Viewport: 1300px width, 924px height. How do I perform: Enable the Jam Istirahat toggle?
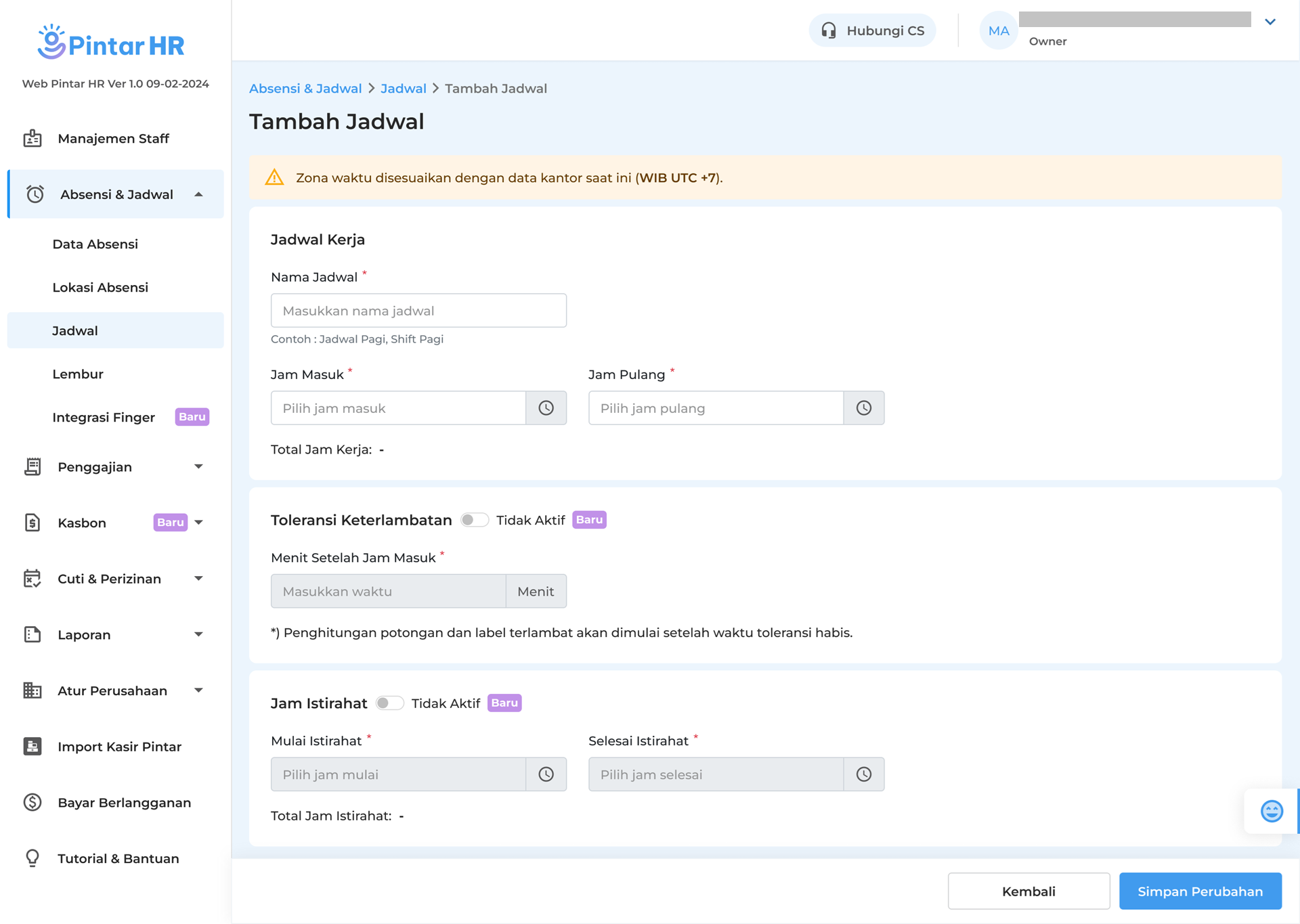coord(389,703)
